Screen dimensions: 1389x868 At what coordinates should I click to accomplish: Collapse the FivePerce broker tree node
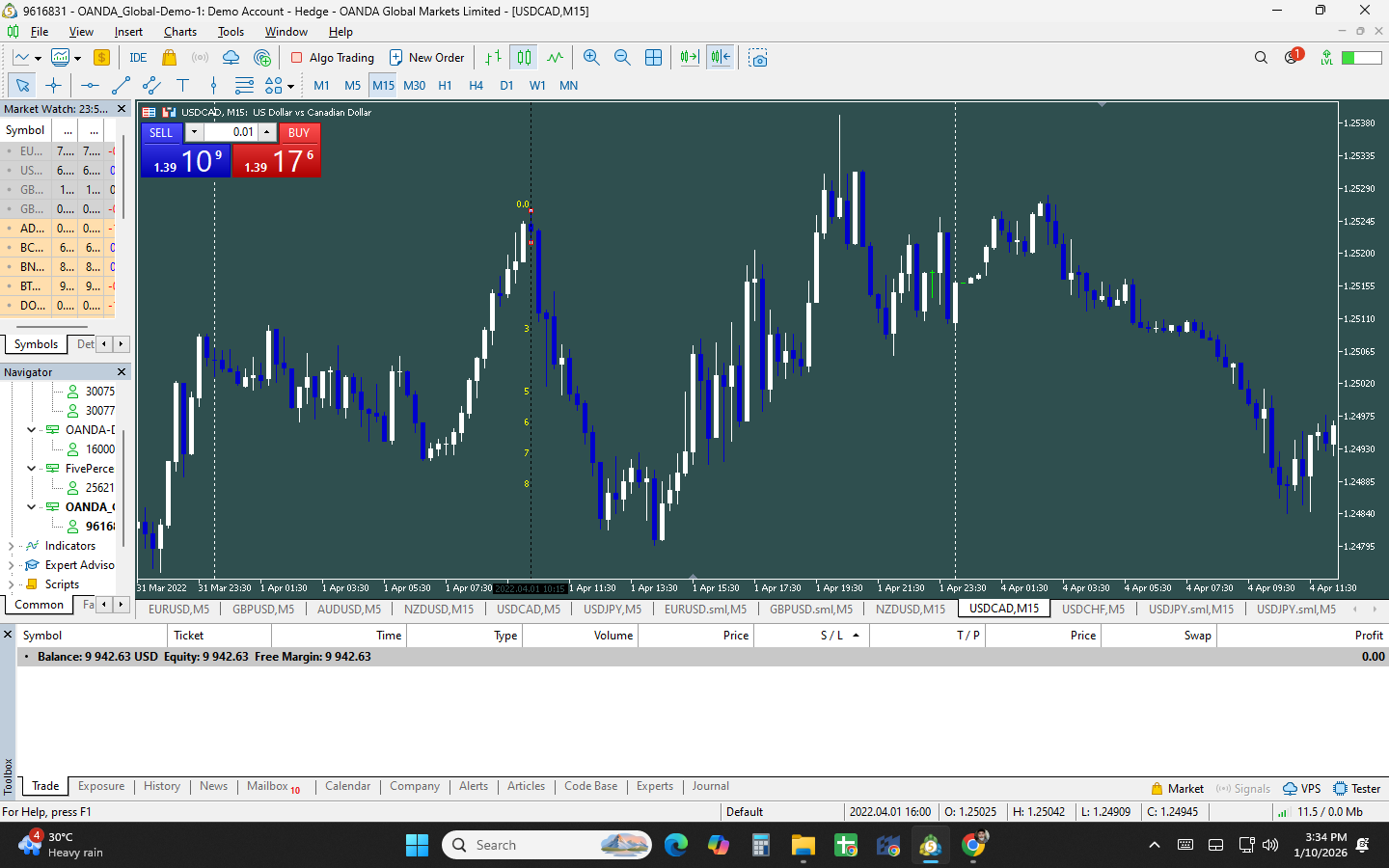[x=31, y=469]
